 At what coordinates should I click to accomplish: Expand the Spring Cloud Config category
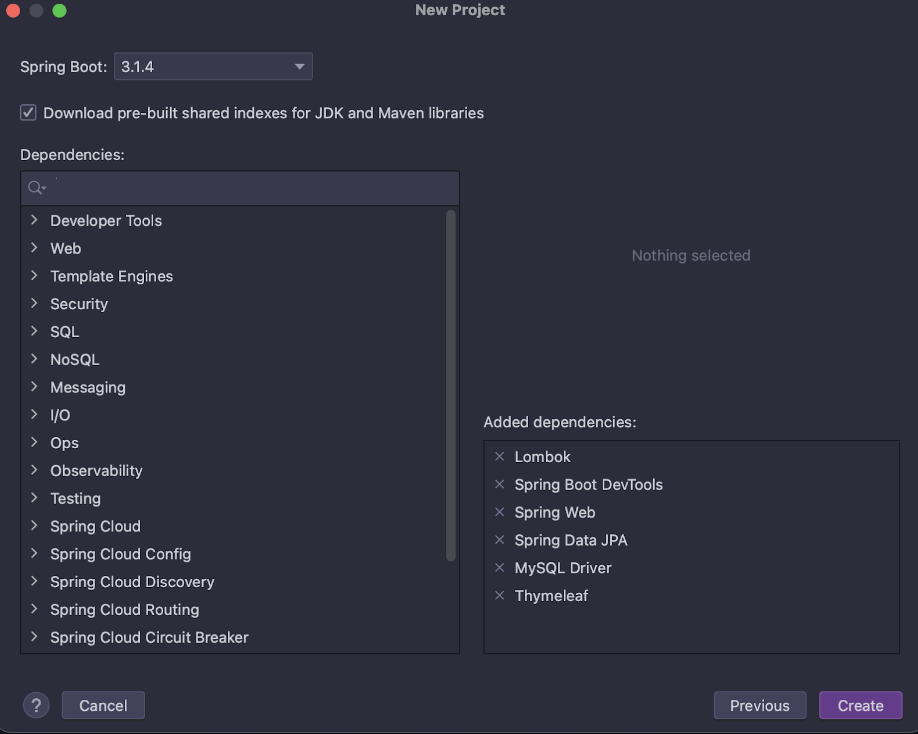tap(34, 554)
